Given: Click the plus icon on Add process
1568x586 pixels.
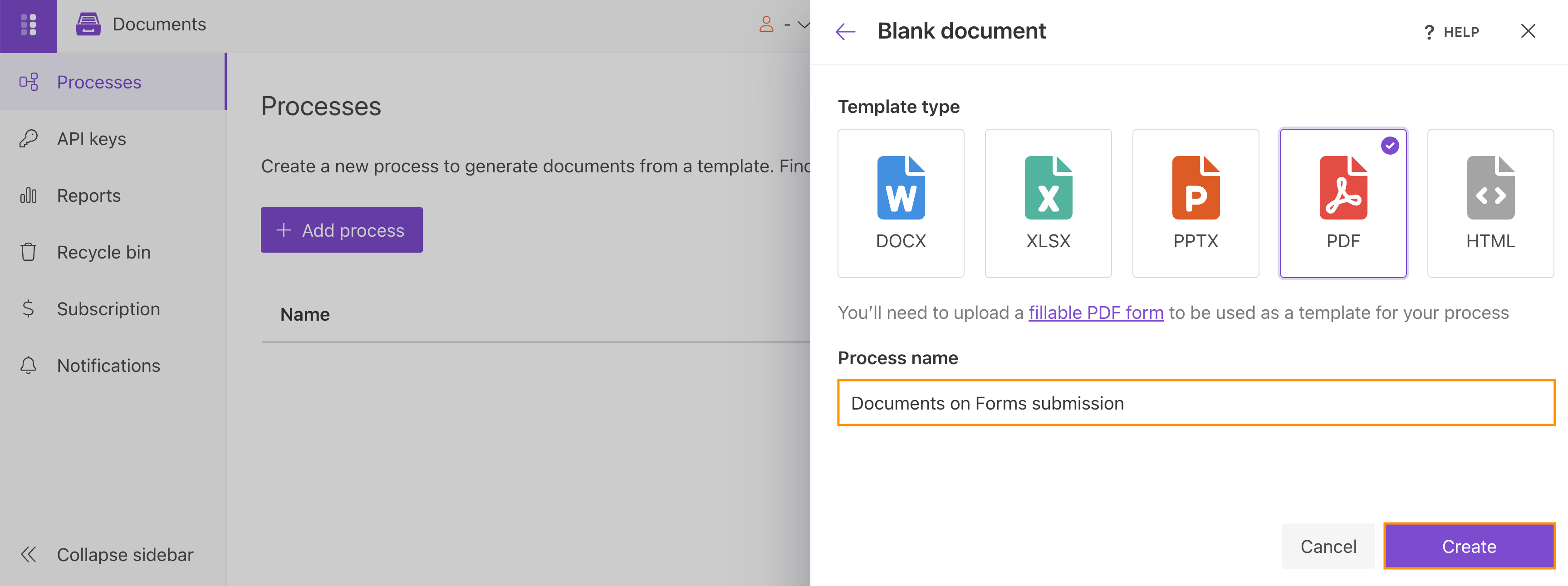Looking at the screenshot, I should click(x=284, y=230).
